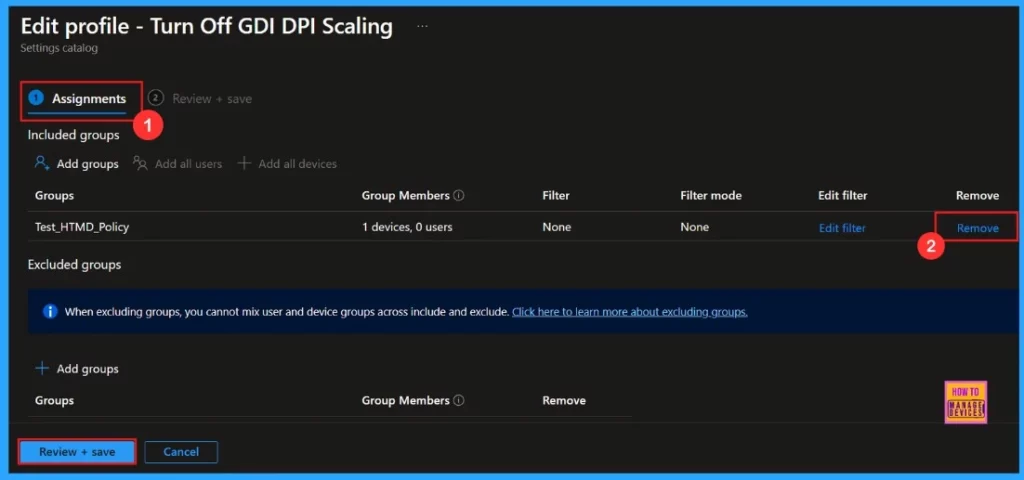Click the Filter mode value 'None'
The height and width of the screenshot is (480, 1024).
click(x=694, y=227)
